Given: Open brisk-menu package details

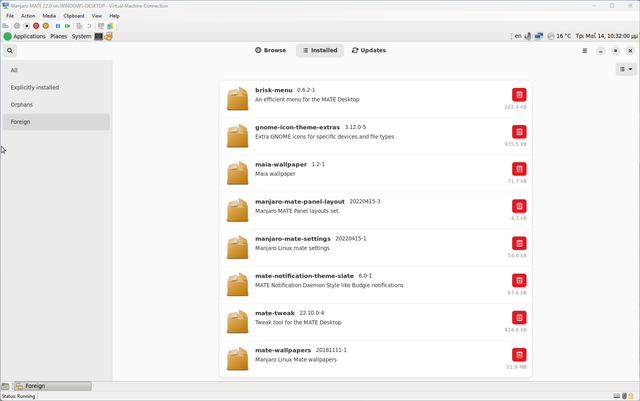Looking at the screenshot, I should 376,99.
